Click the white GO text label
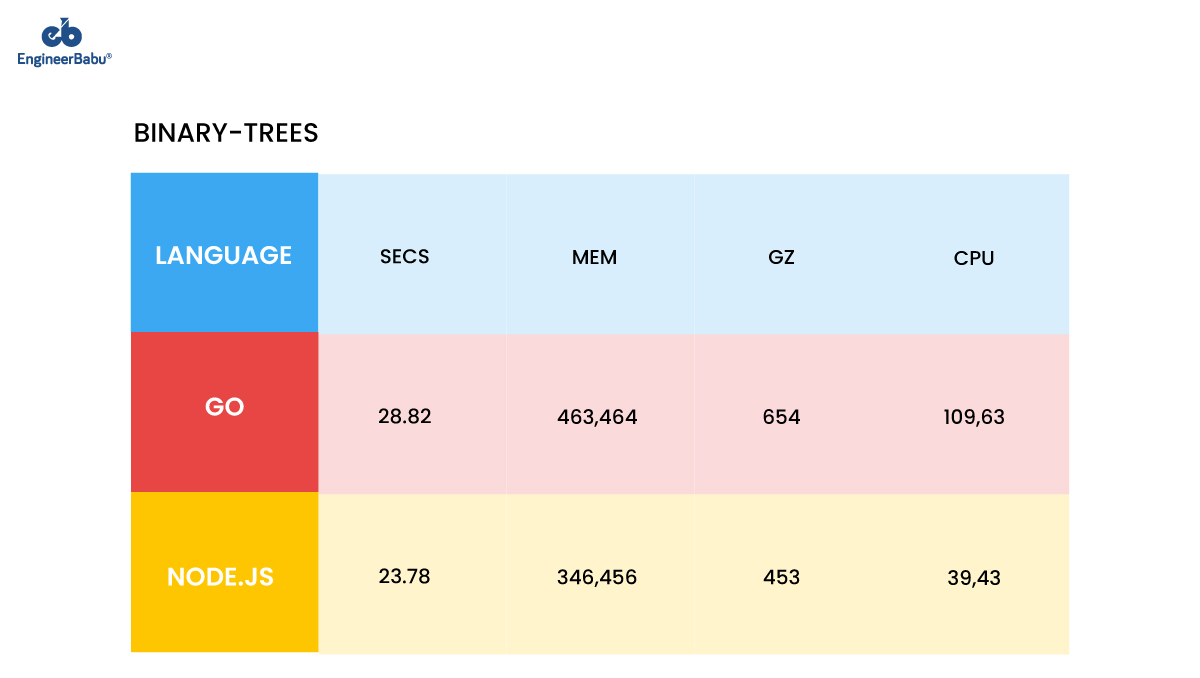 tap(224, 408)
